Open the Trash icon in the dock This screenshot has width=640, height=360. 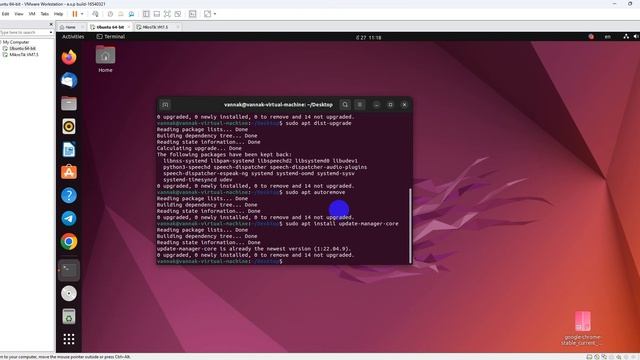[x=69, y=316]
